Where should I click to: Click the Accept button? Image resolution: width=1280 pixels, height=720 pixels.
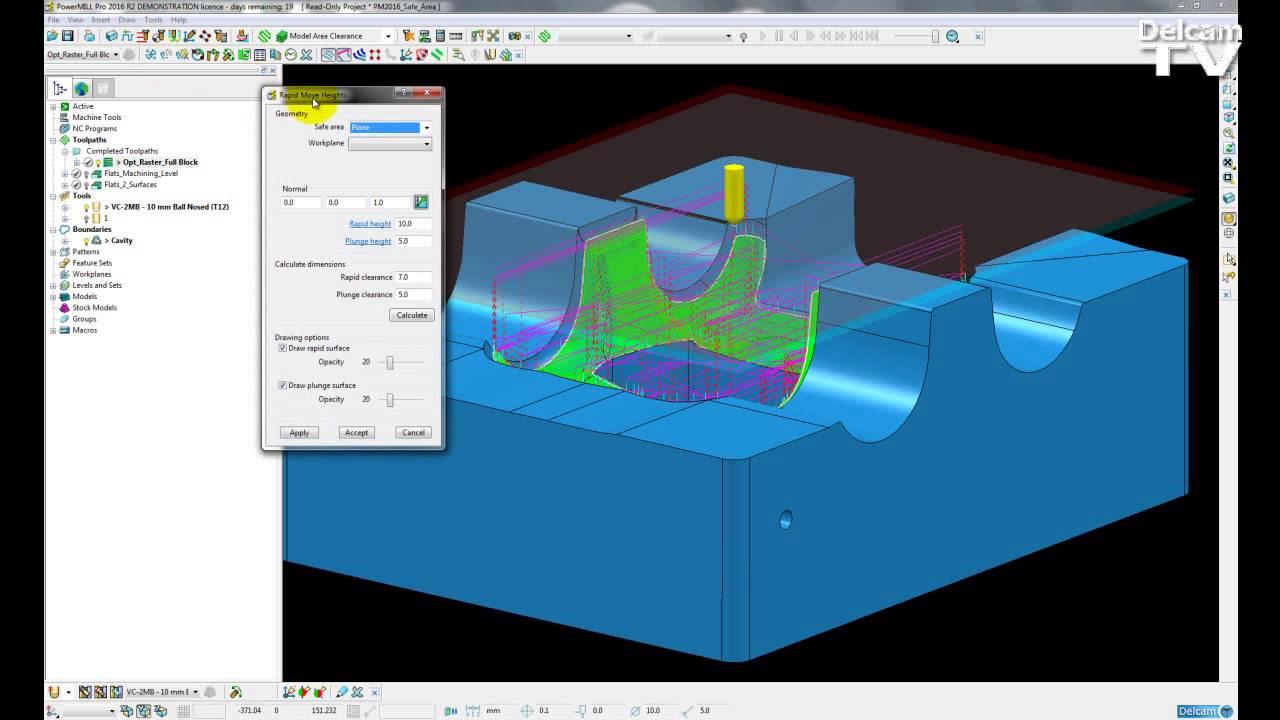pyautogui.click(x=356, y=433)
